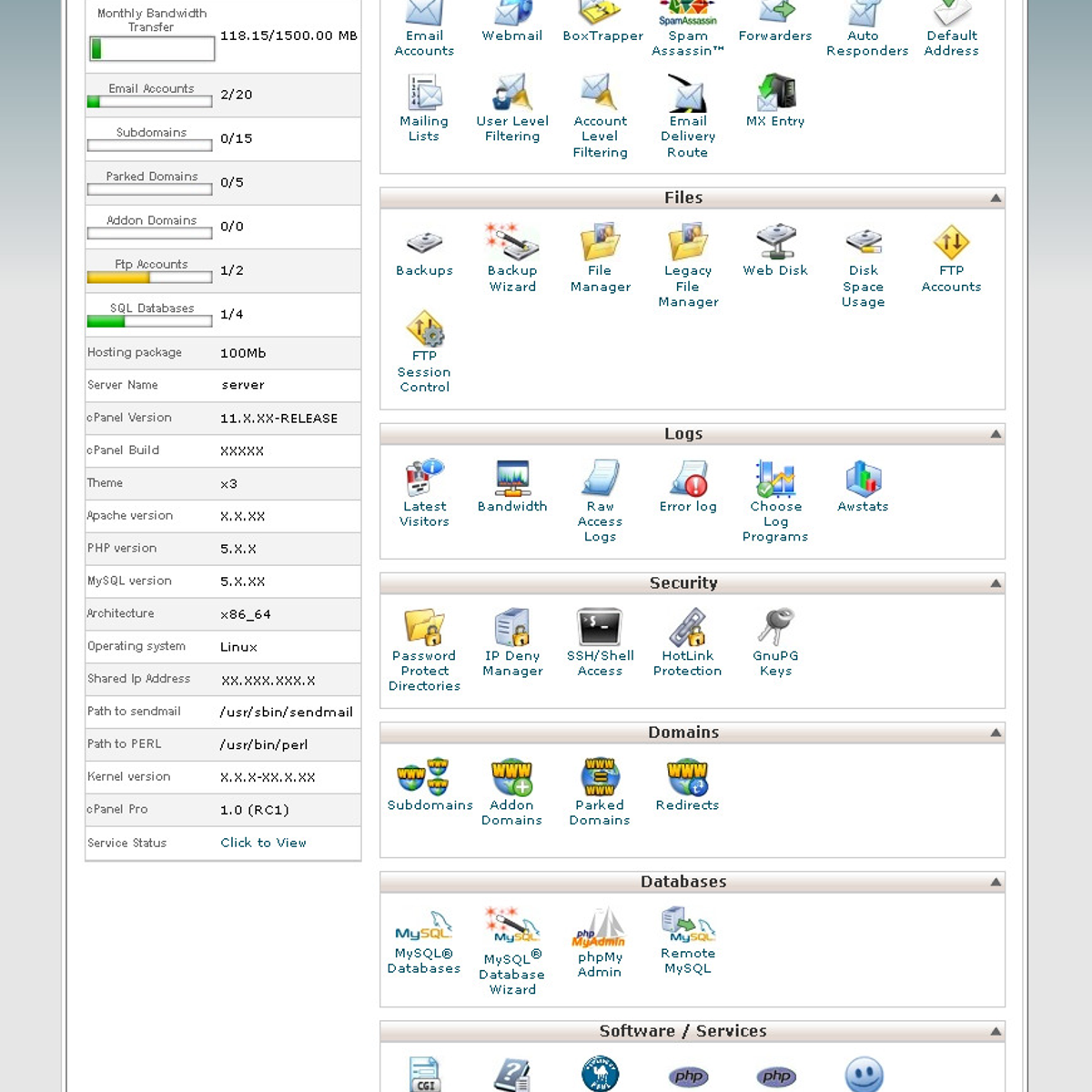Viewport: 1092px width, 1092px height.
Task: View Latest Visitors
Action: (424, 493)
